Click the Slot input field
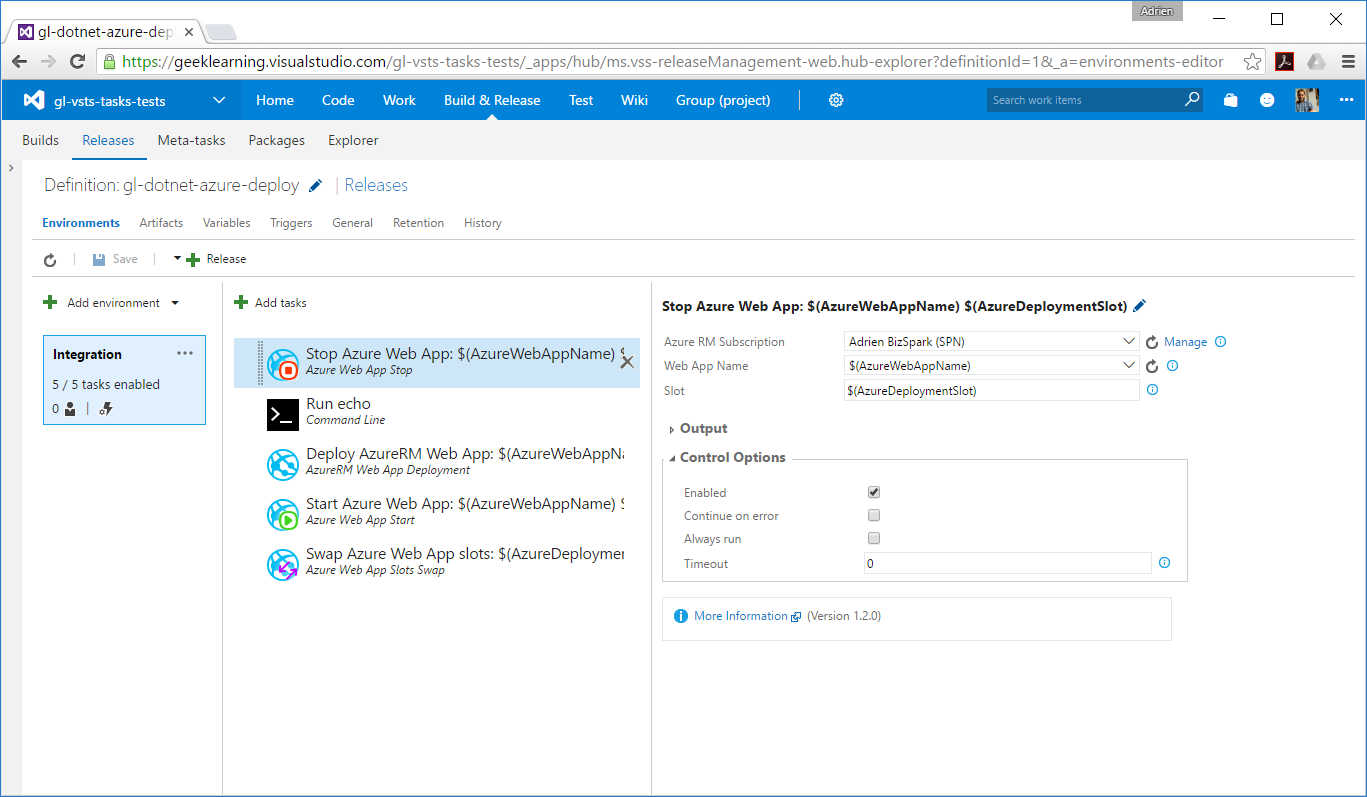 (x=992, y=390)
